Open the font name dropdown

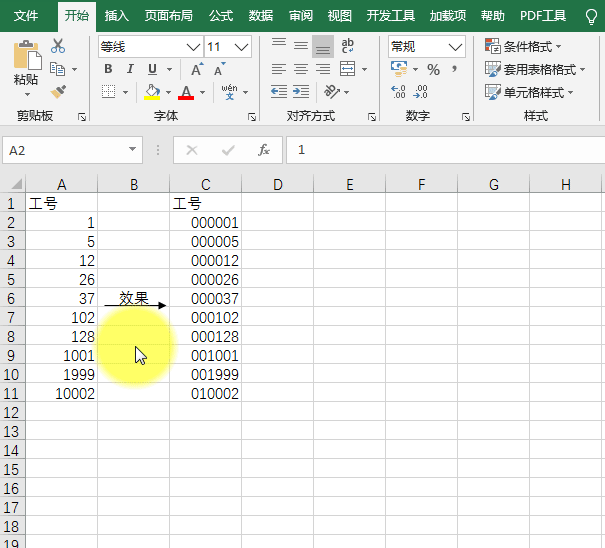tap(193, 47)
